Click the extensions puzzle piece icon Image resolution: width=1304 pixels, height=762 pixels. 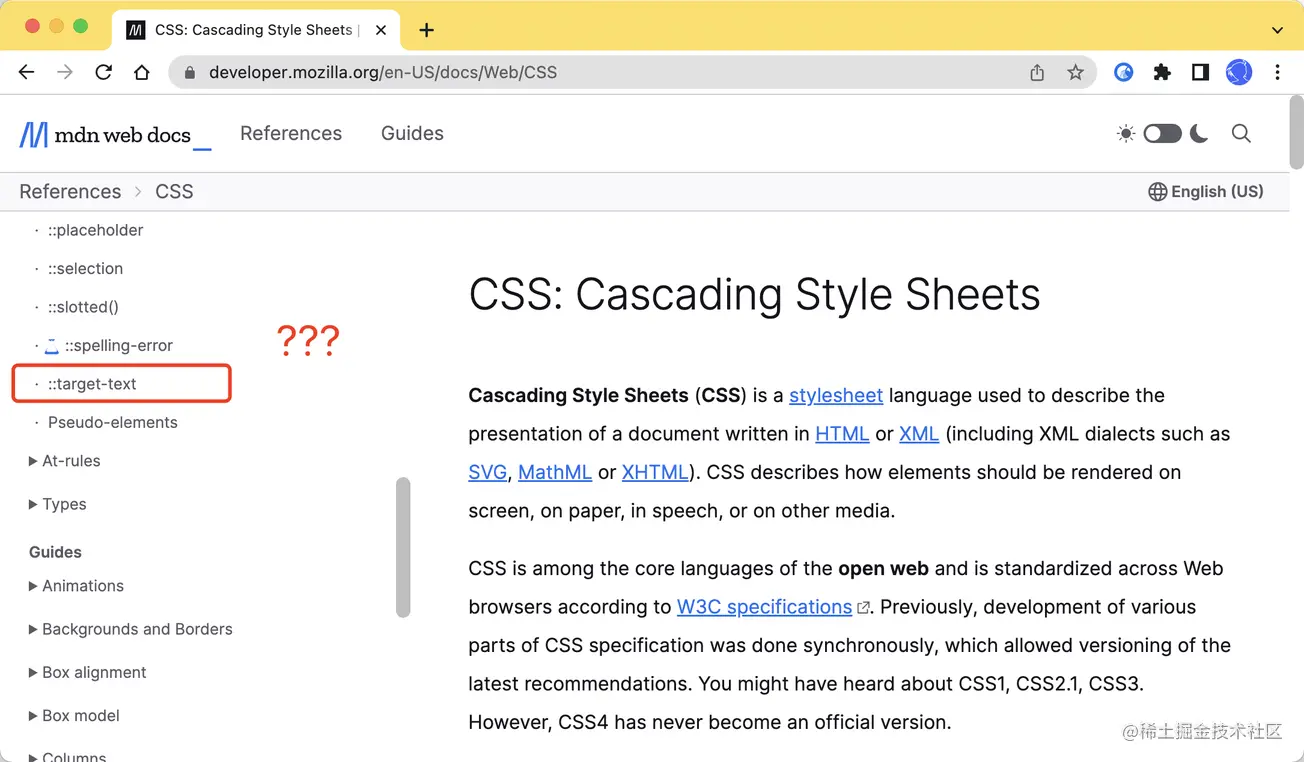[1161, 72]
